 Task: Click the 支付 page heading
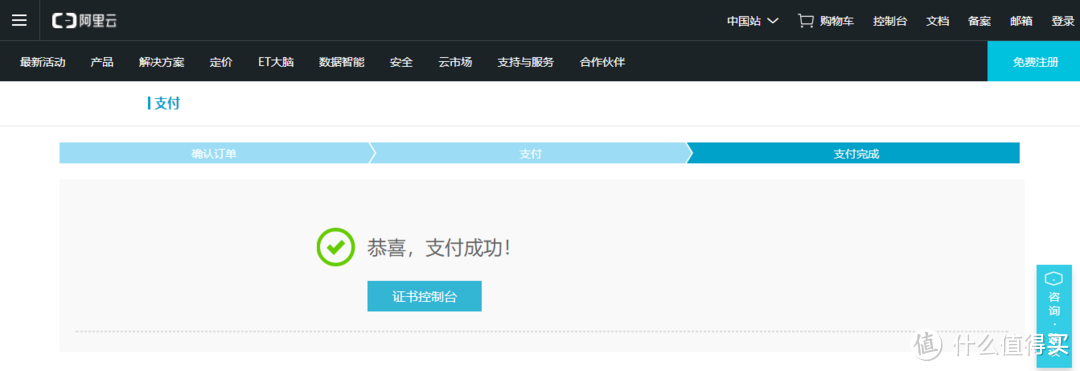[x=167, y=103]
